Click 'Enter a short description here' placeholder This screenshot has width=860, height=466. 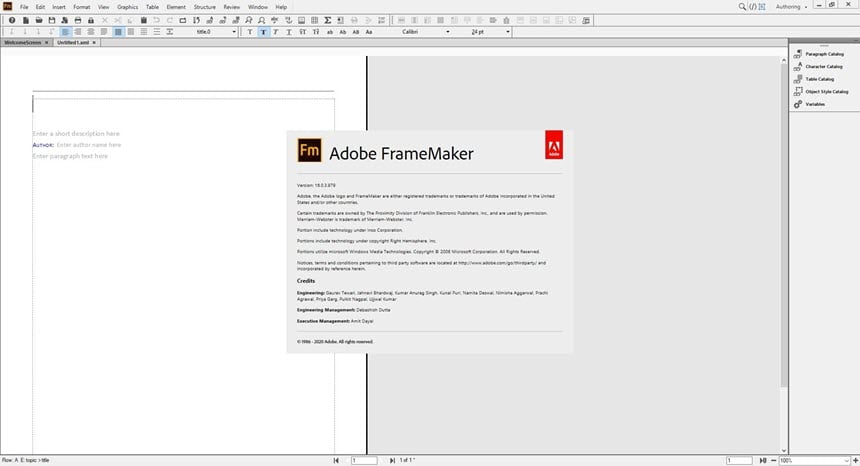coord(76,134)
